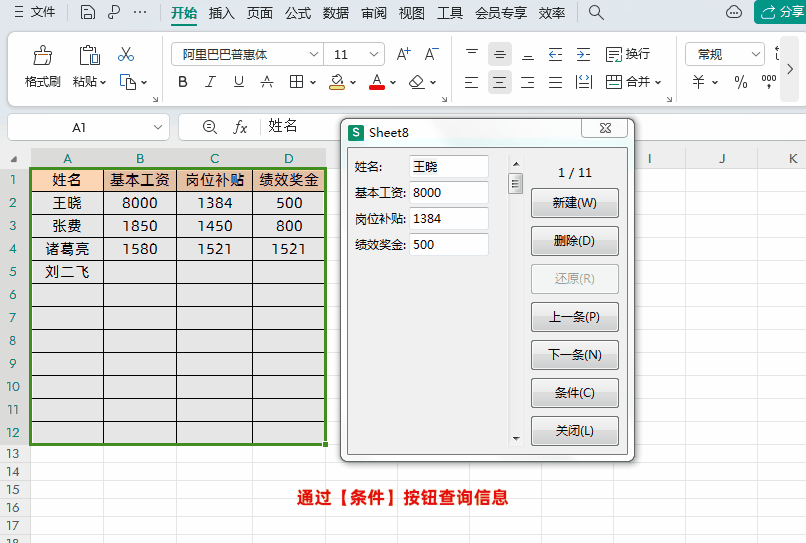Toggle Bold formatting
806x543 pixels.
tap(182, 82)
